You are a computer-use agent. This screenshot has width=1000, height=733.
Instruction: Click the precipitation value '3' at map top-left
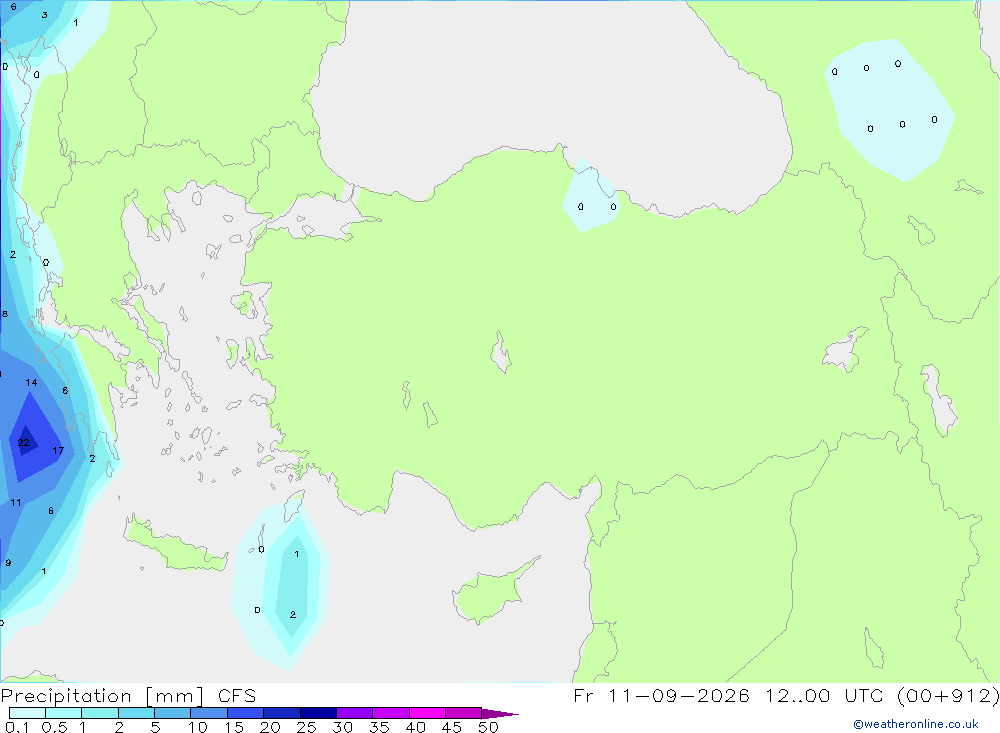click(45, 15)
